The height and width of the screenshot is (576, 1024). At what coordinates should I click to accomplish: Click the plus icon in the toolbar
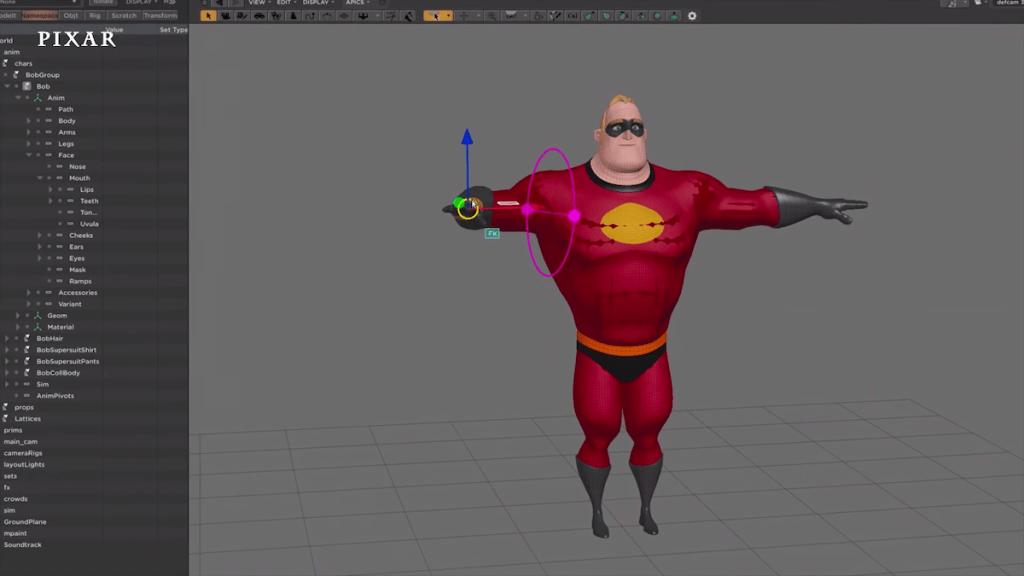tap(464, 16)
